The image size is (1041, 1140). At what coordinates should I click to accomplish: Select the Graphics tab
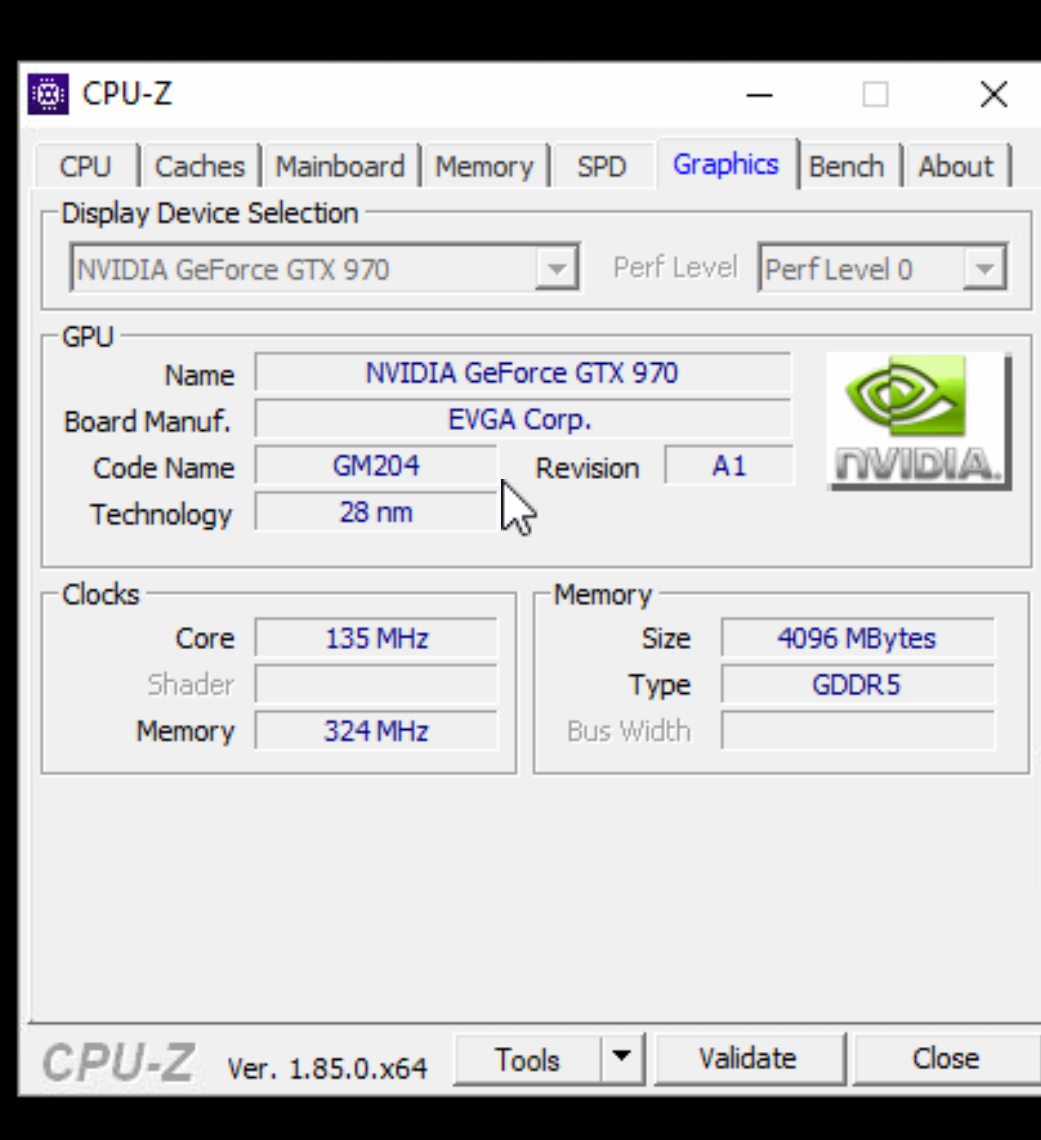(x=726, y=164)
